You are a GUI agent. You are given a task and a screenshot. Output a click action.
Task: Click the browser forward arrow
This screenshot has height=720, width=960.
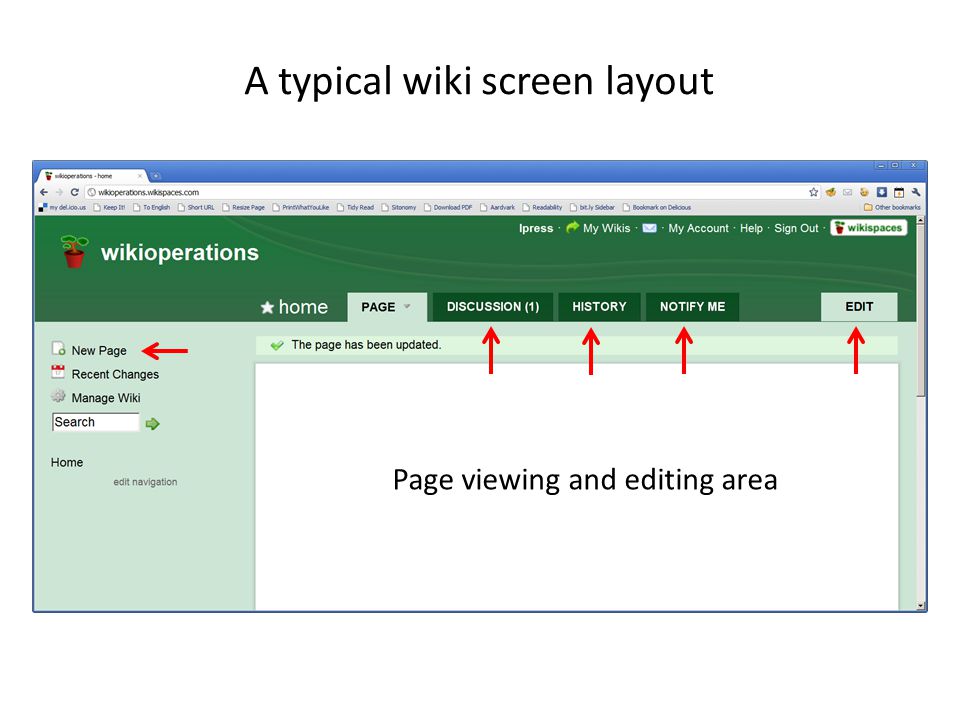tap(59, 192)
